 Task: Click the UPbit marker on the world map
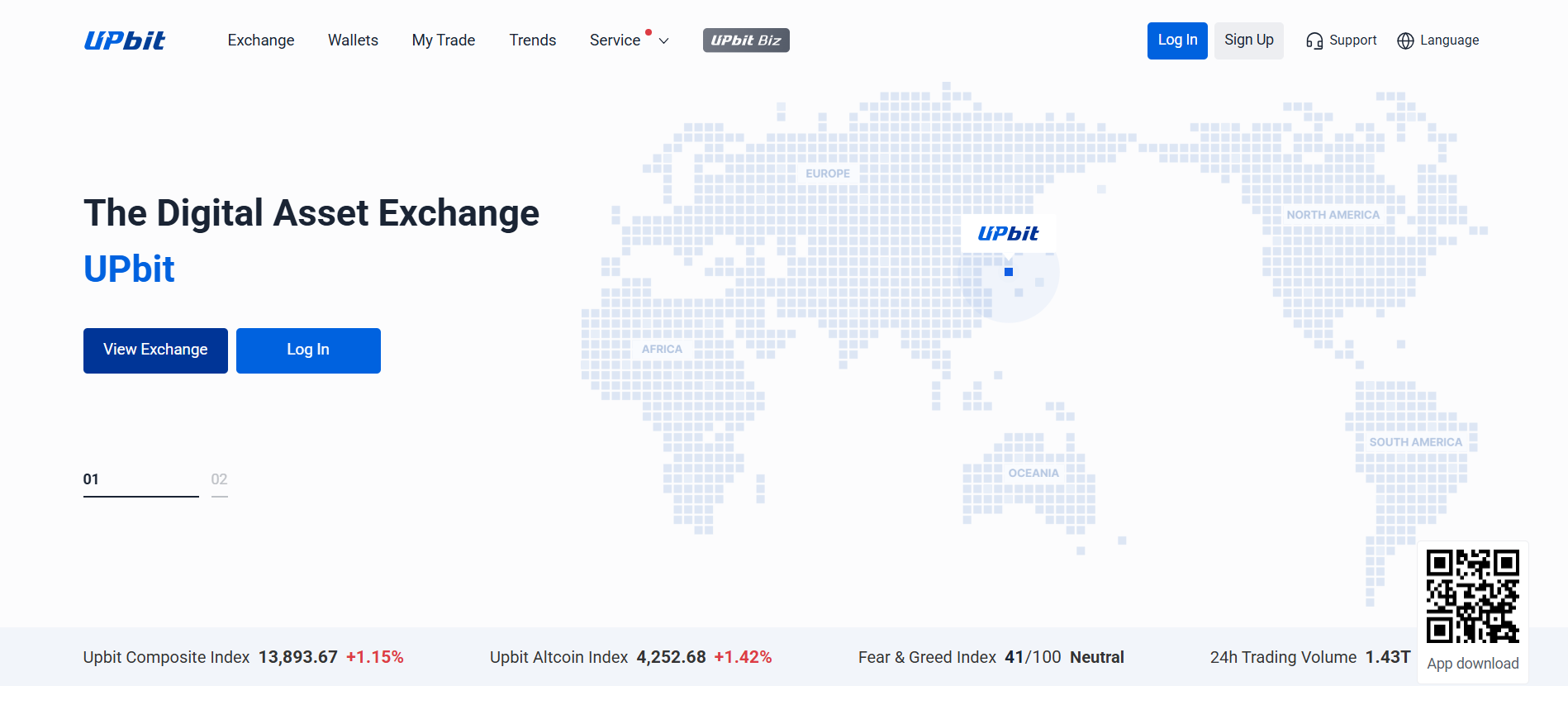[x=1009, y=233]
